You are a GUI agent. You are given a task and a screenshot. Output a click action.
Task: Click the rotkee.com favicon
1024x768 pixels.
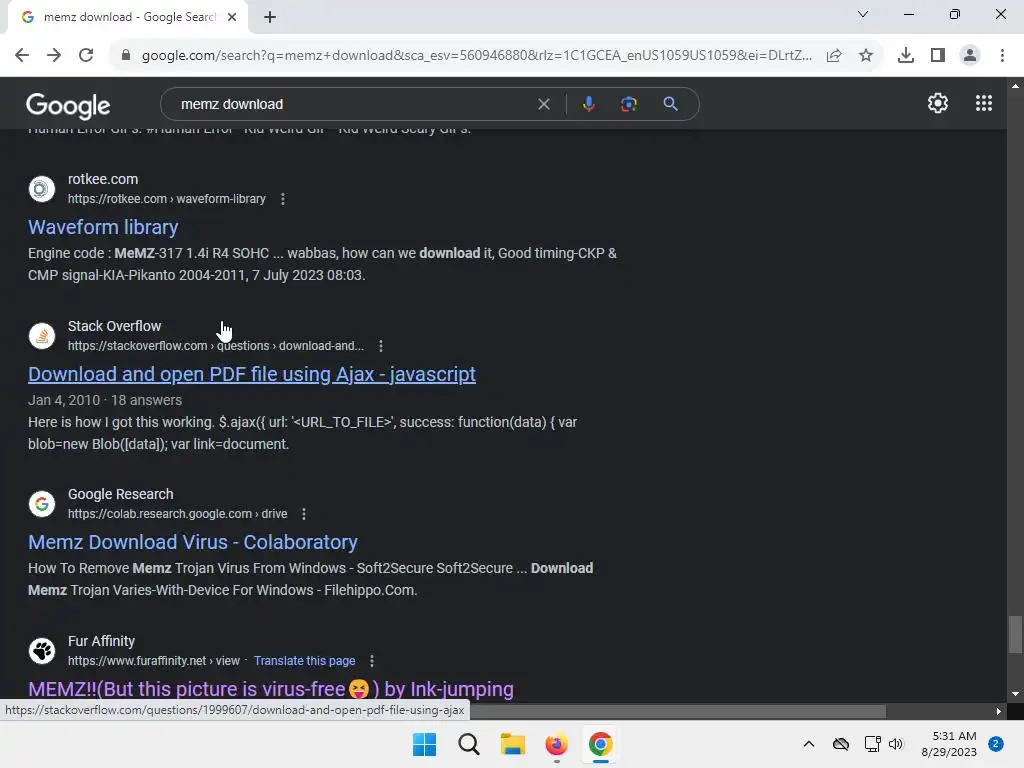[x=42, y=189]
